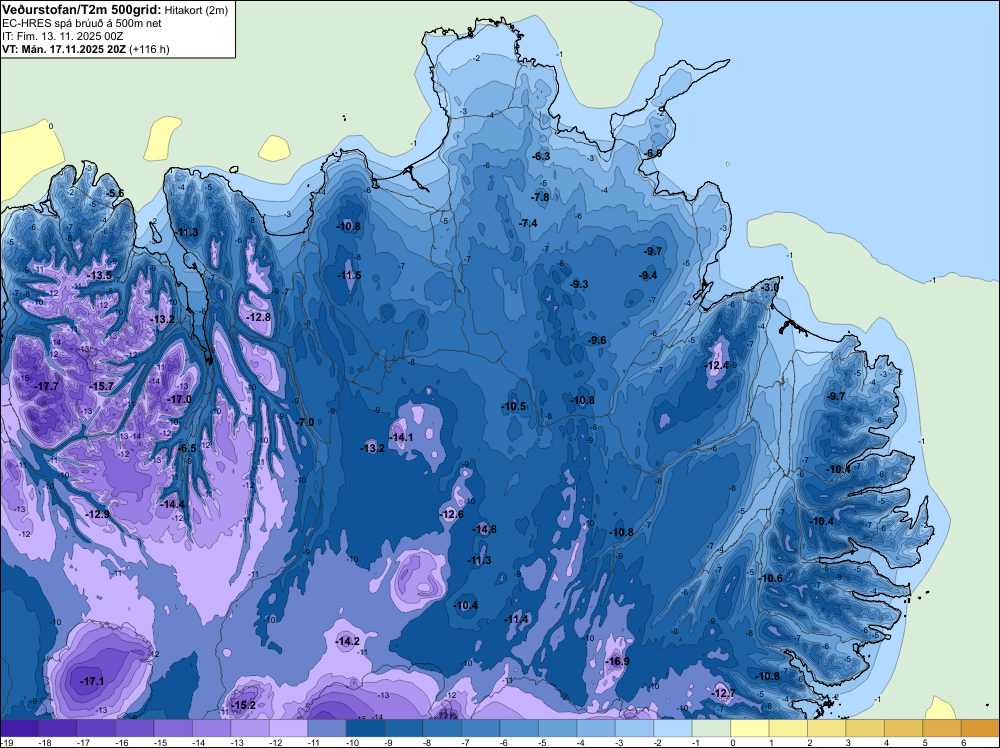Click the 'IT: Fim. 13. 11. 2025 00Z' line

click(x=62, y=36)
